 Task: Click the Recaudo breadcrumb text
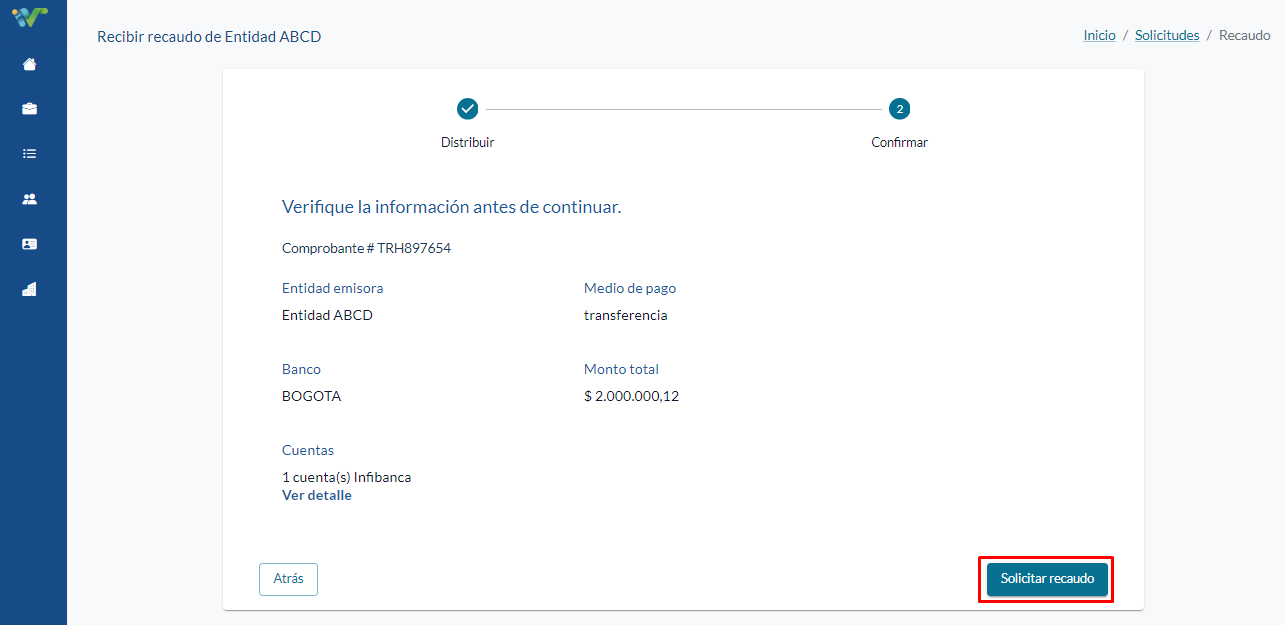tap(1245, 35)
